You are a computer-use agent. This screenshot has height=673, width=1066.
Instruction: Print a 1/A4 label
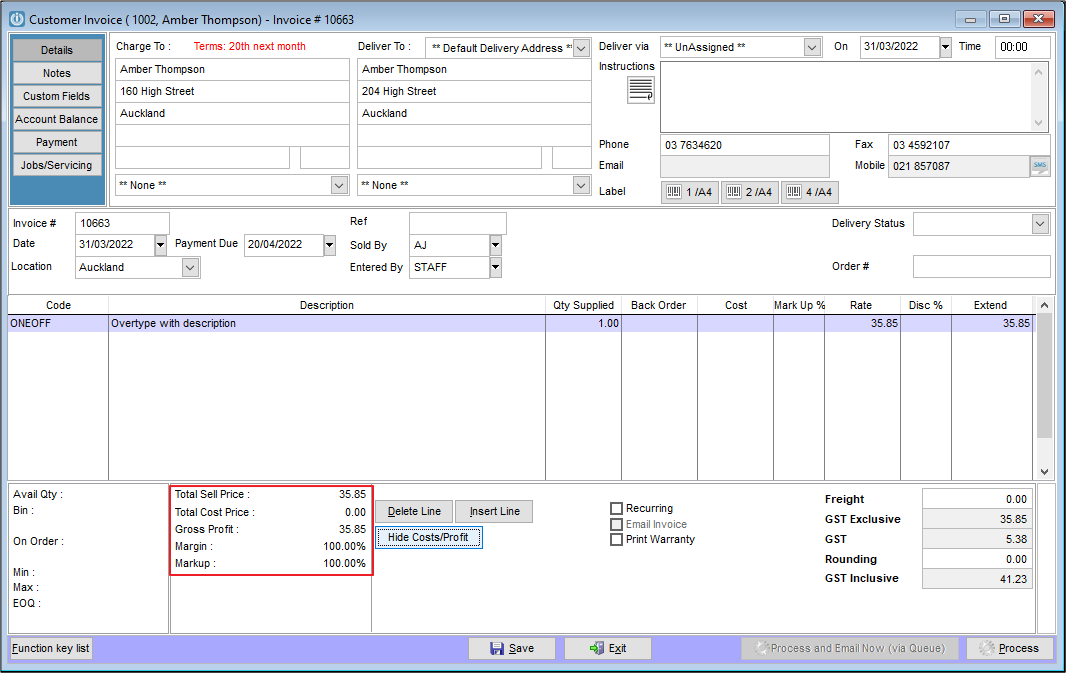(x=690, y=191)
